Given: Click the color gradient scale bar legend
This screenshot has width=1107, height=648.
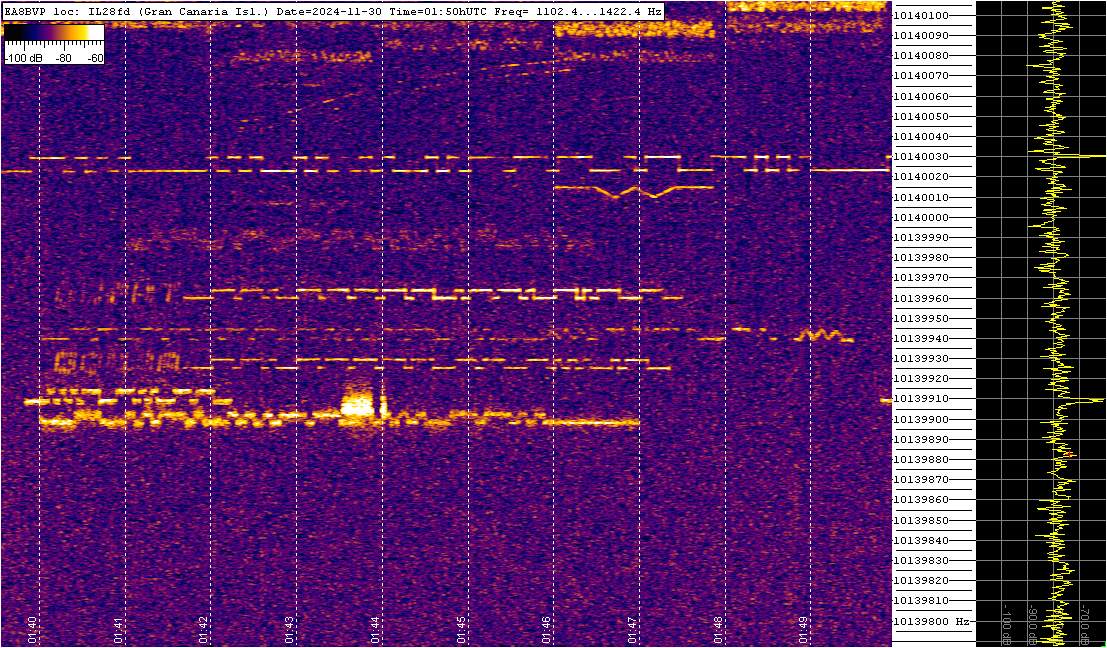Looking at the screenshot, I should coord(54,34).
